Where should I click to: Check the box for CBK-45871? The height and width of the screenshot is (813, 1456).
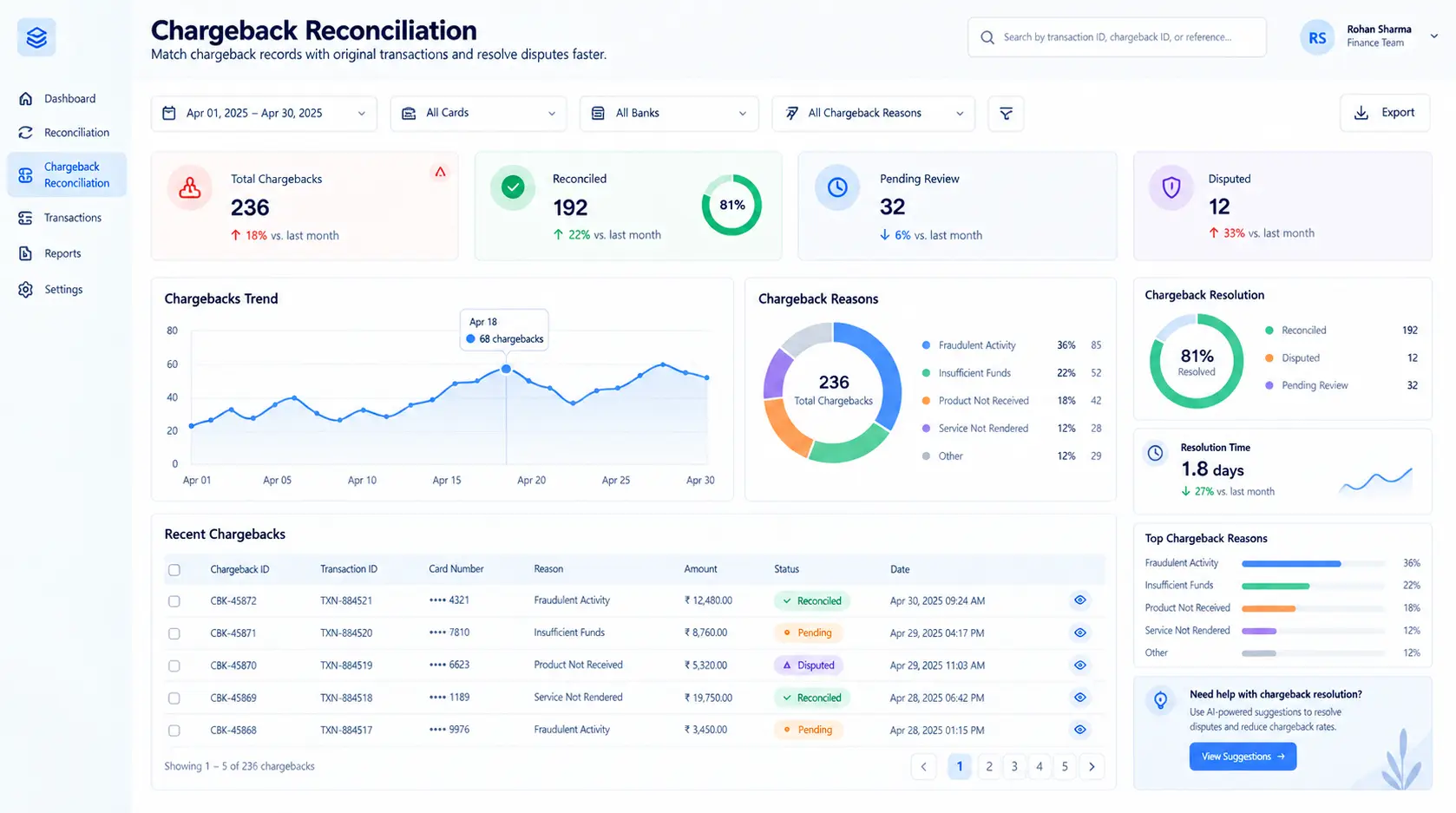click(x=174, y=633)
